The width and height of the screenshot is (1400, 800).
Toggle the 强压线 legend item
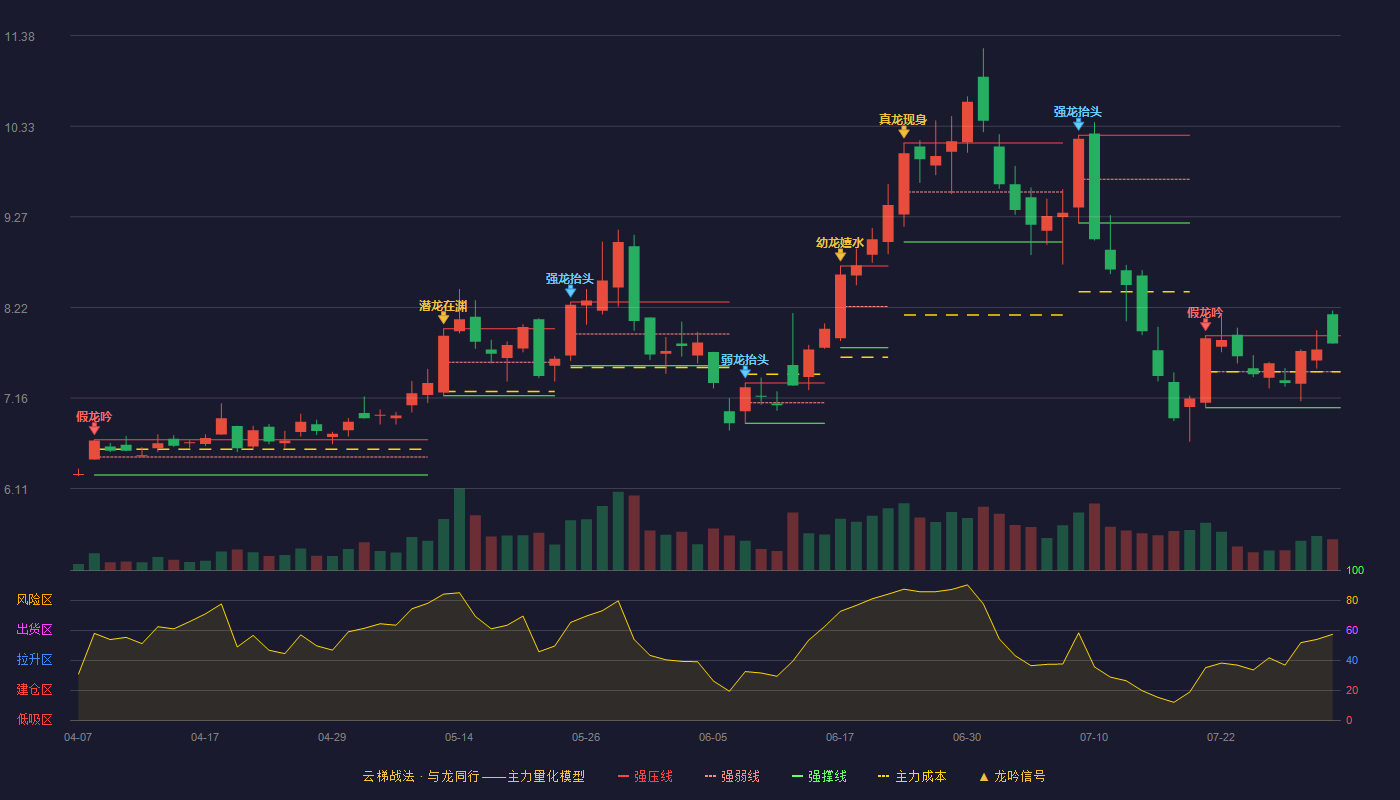645,776
